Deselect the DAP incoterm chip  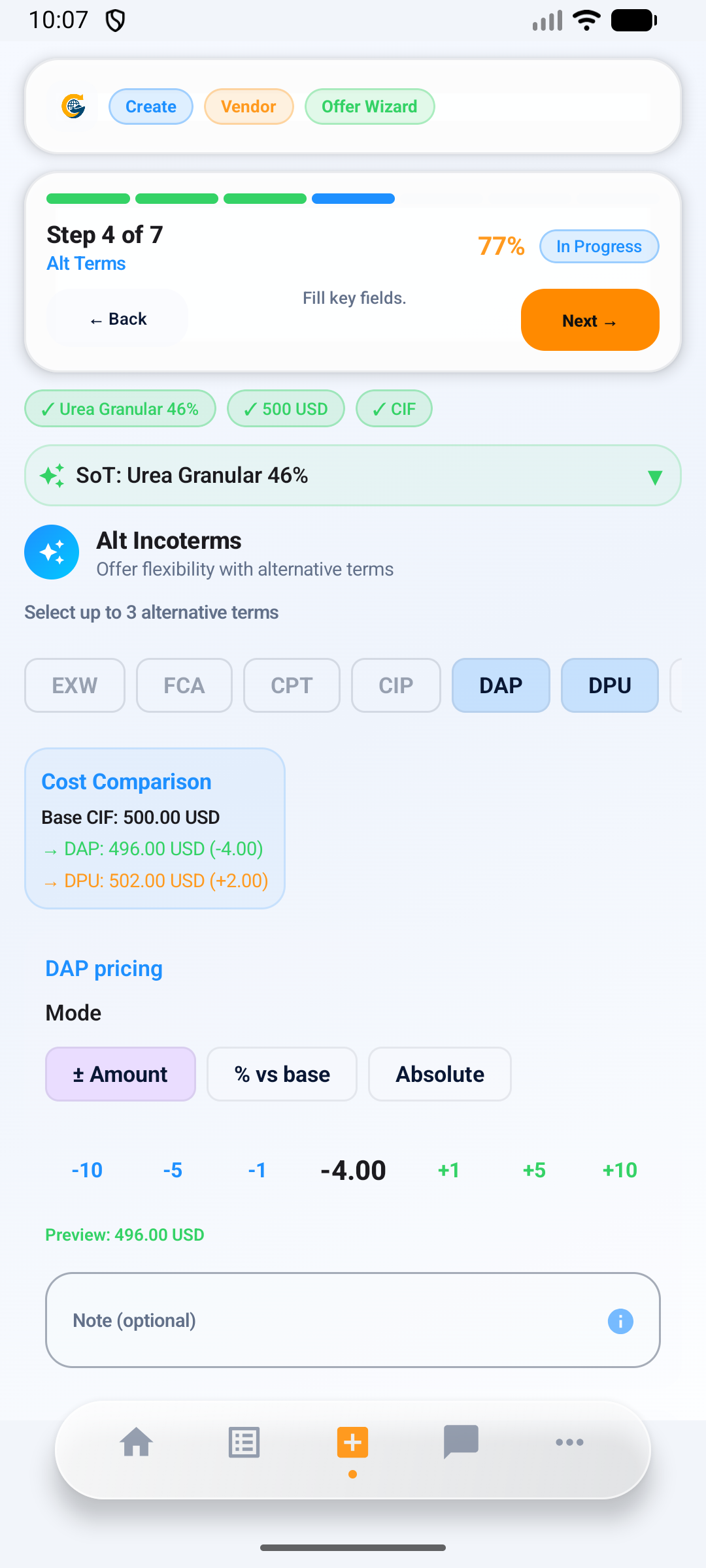click(501, 685)
